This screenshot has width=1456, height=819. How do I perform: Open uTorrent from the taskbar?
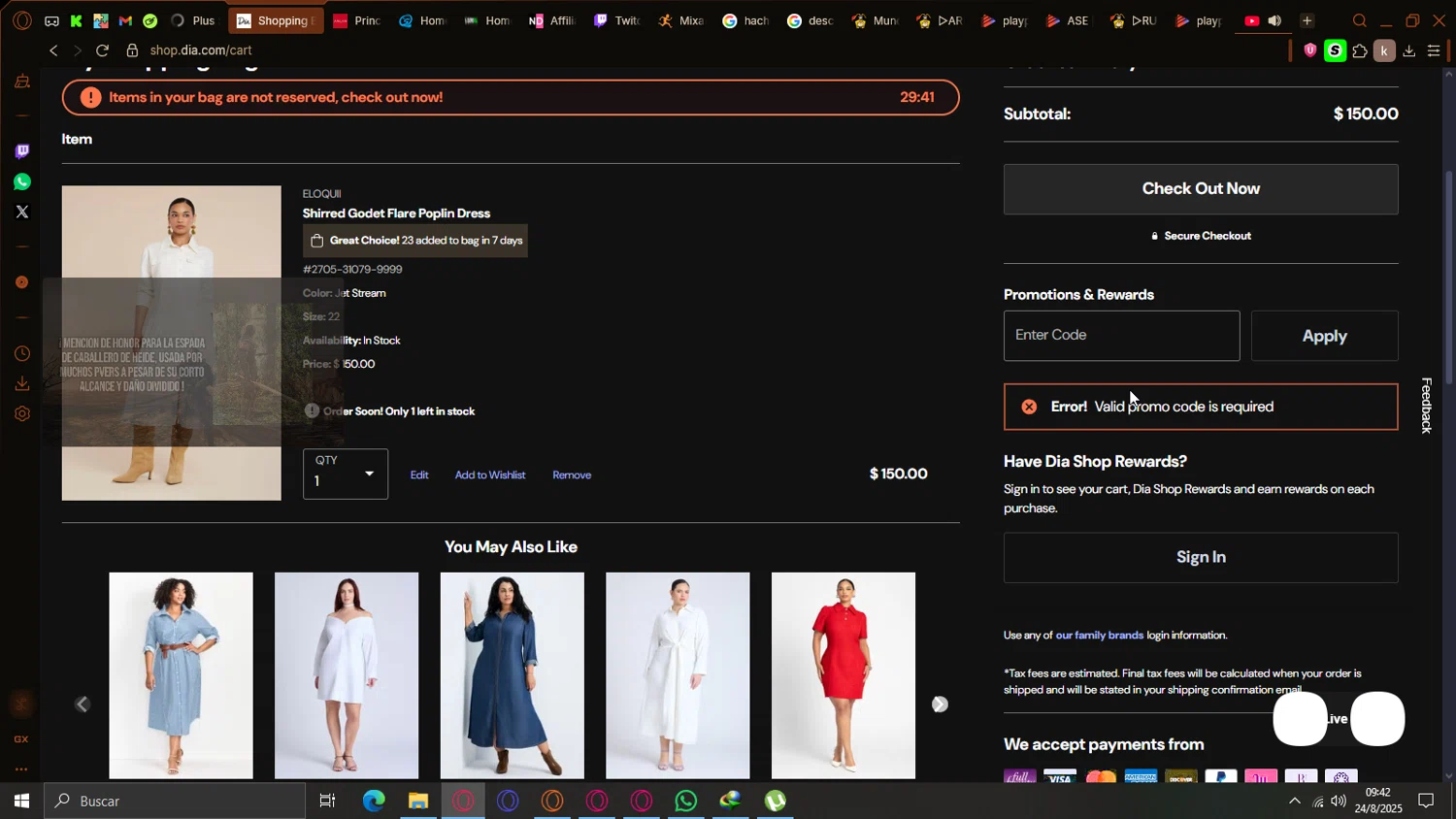click(776, 801)
